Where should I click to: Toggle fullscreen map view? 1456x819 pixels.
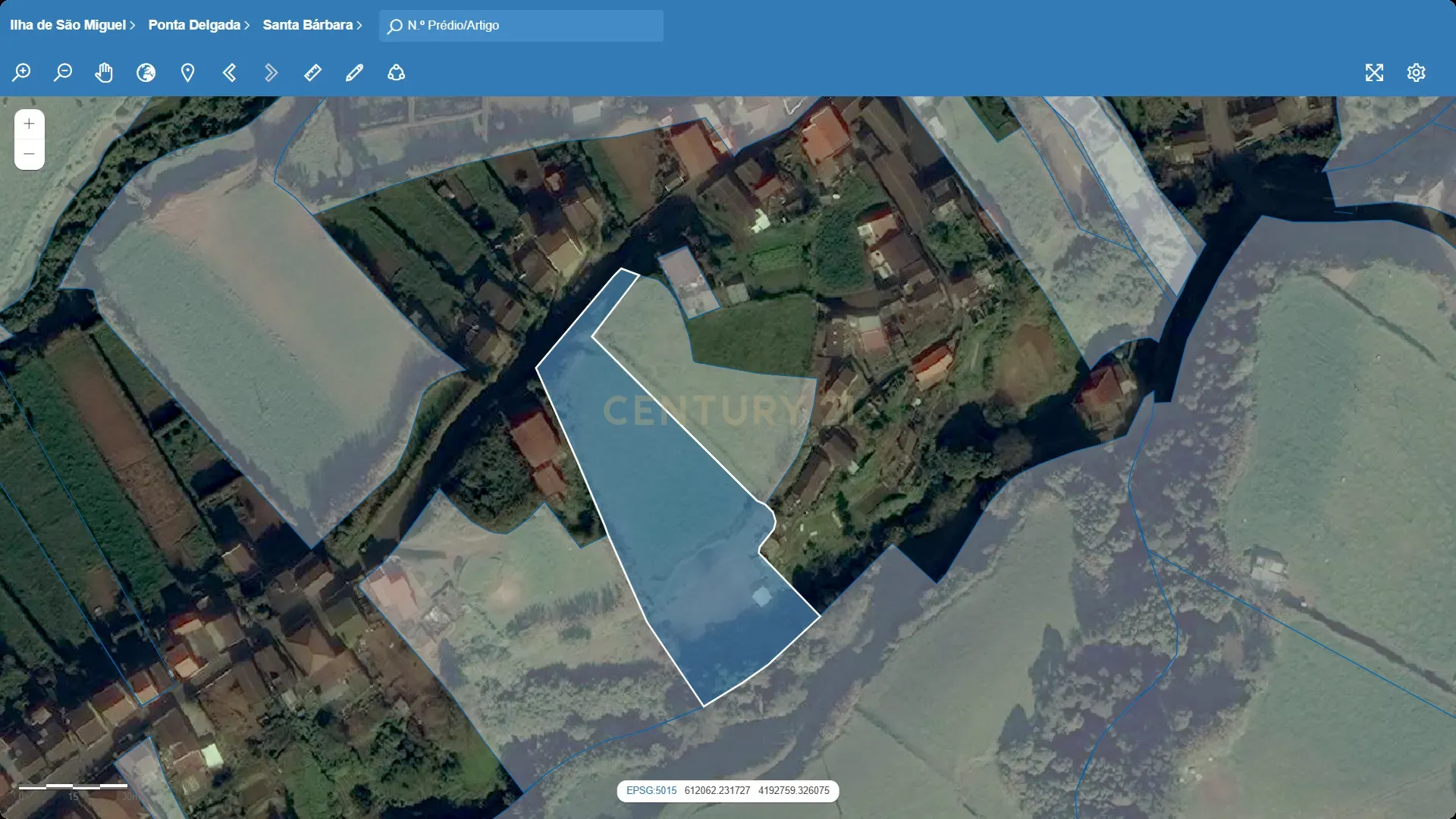coord(1374,73)
